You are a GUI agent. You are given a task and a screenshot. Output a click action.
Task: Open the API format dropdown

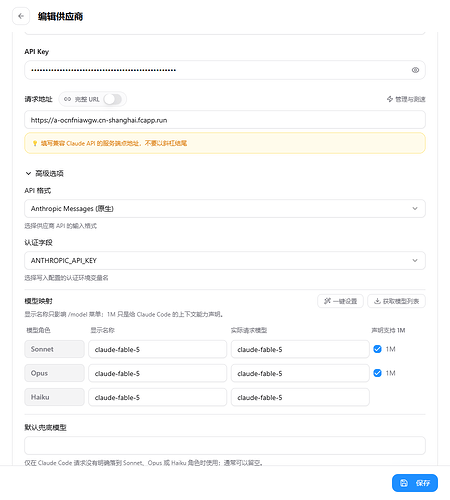pos(225,209)
